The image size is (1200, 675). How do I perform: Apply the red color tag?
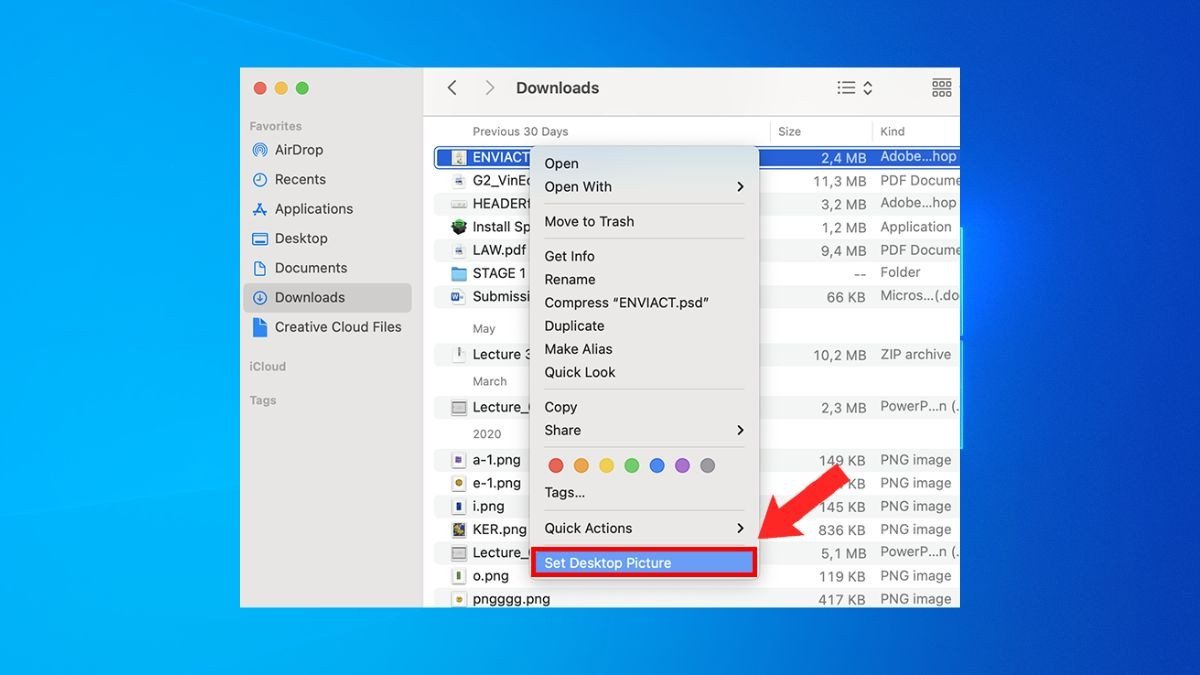tap(556, 466)
